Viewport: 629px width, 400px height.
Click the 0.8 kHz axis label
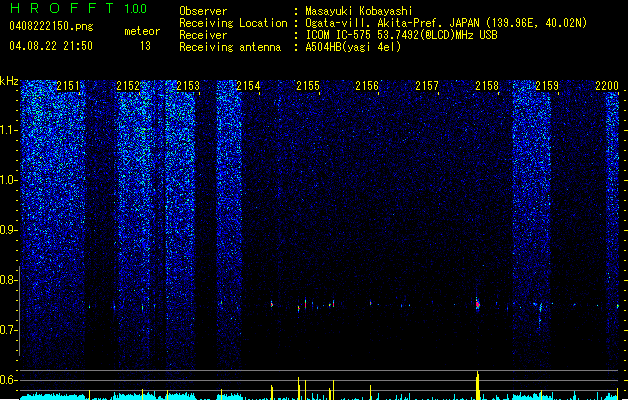[x=9, y=280]
